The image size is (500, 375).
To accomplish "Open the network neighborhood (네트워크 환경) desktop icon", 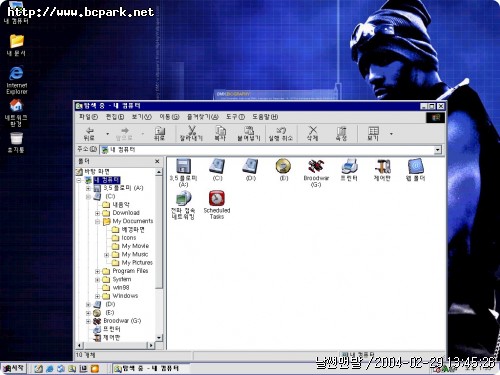I will point(16,113).
